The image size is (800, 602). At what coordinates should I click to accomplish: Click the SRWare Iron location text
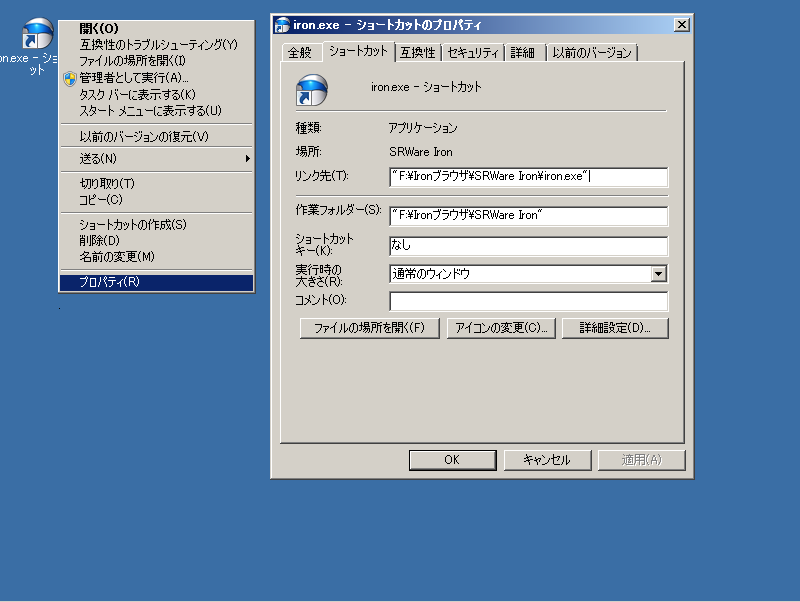pos(420,152)
